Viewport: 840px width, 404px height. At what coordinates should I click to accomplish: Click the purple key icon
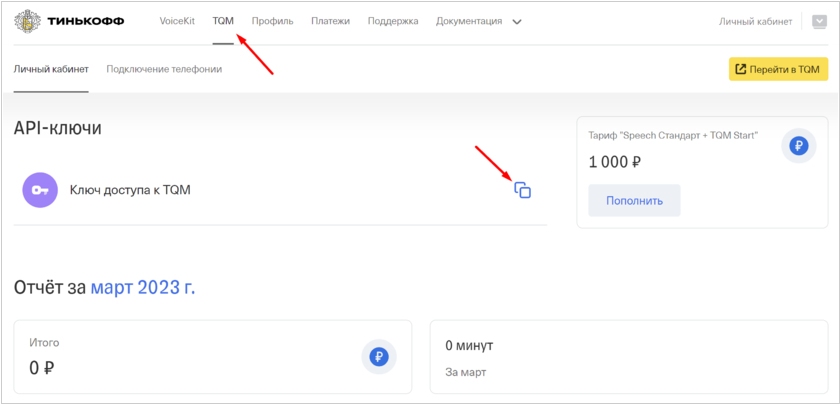click(40, 190)
